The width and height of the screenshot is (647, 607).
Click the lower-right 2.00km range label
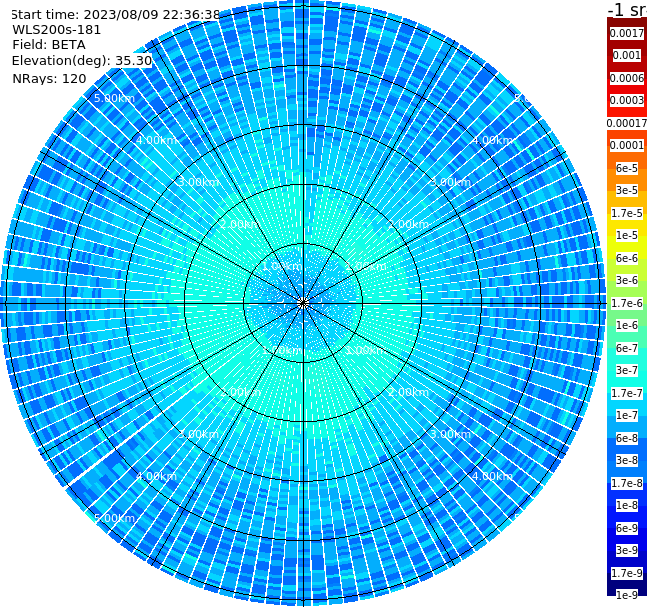[x=408, y=392]
